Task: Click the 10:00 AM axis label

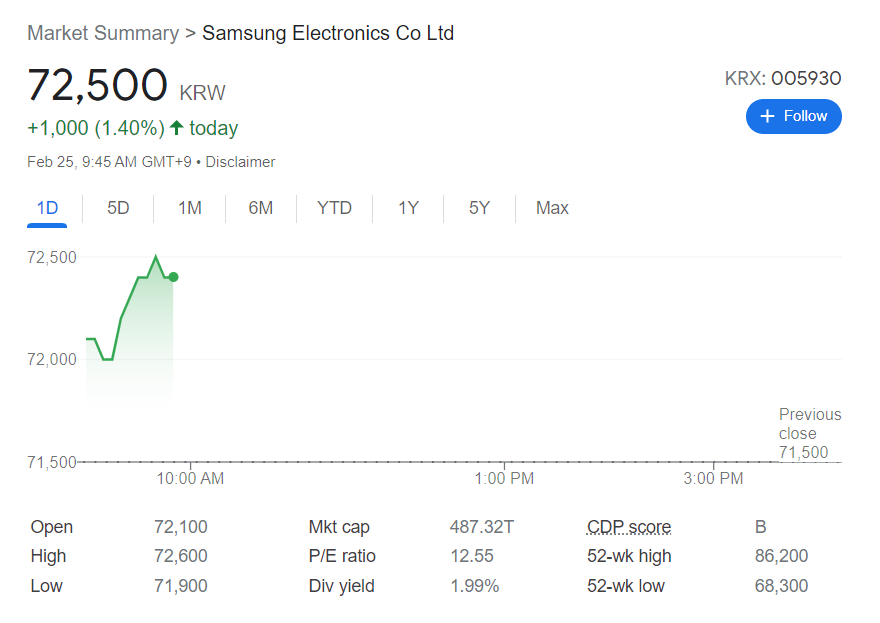Action: point(190,479)
